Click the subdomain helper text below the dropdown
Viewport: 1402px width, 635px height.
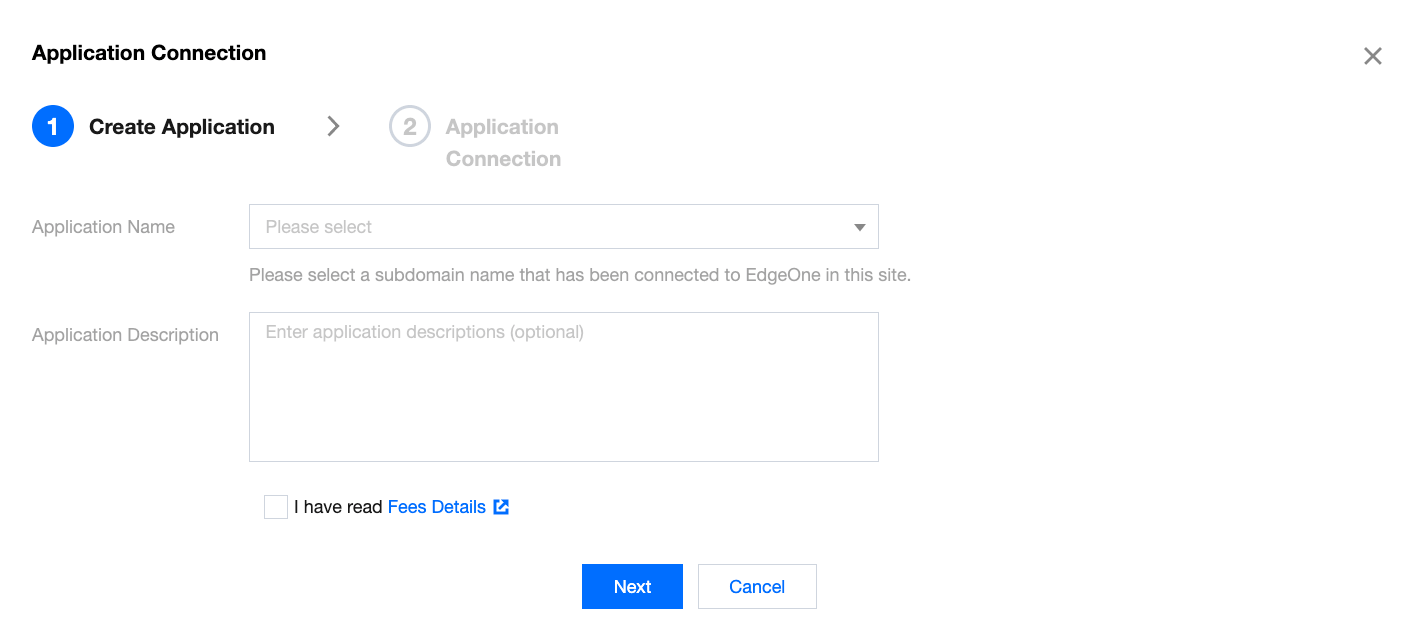click(x=580, y=275)
